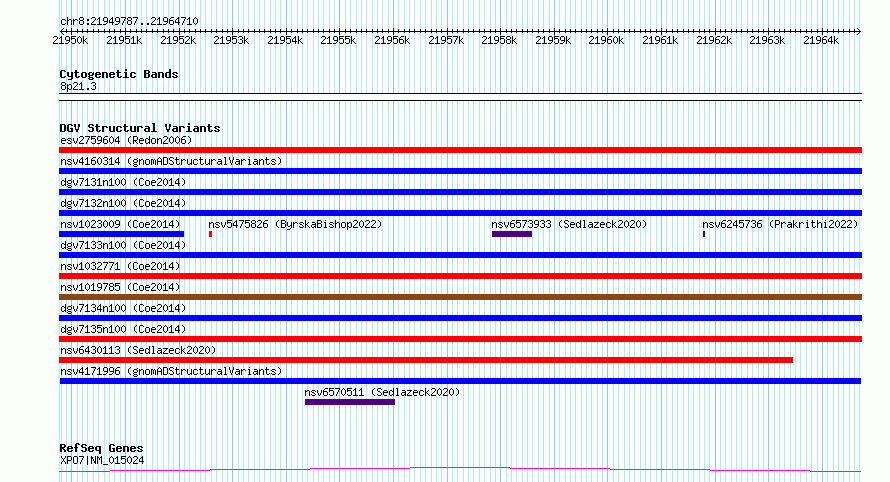This screenshot has width=890, height=482.
Task: Click the nsv6573933 (Sedlazeck2020) label
Action: tap(569, 224)
